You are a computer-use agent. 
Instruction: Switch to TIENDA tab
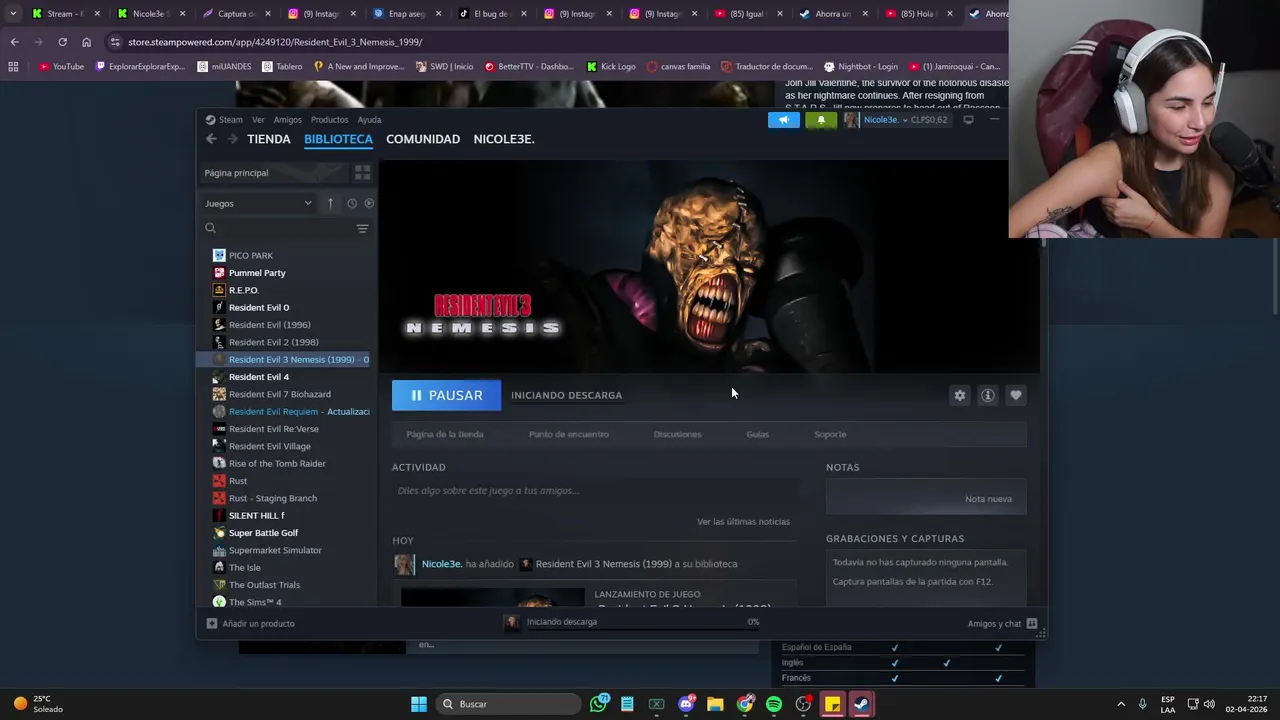point(269,139)
